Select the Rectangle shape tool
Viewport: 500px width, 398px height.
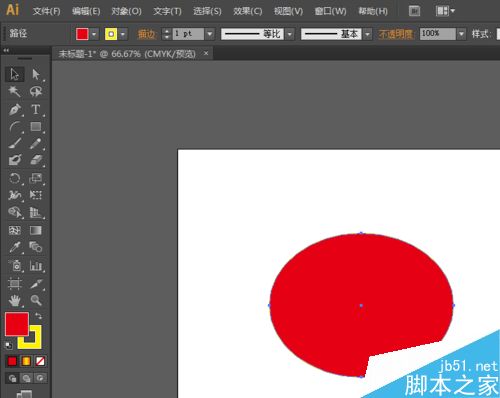(36, 127)
